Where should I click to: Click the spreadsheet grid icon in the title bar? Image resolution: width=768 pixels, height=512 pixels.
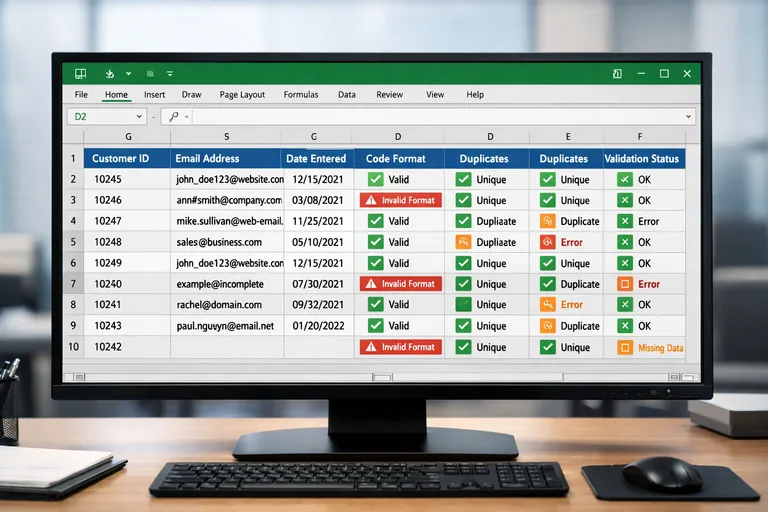pos(80,74)
